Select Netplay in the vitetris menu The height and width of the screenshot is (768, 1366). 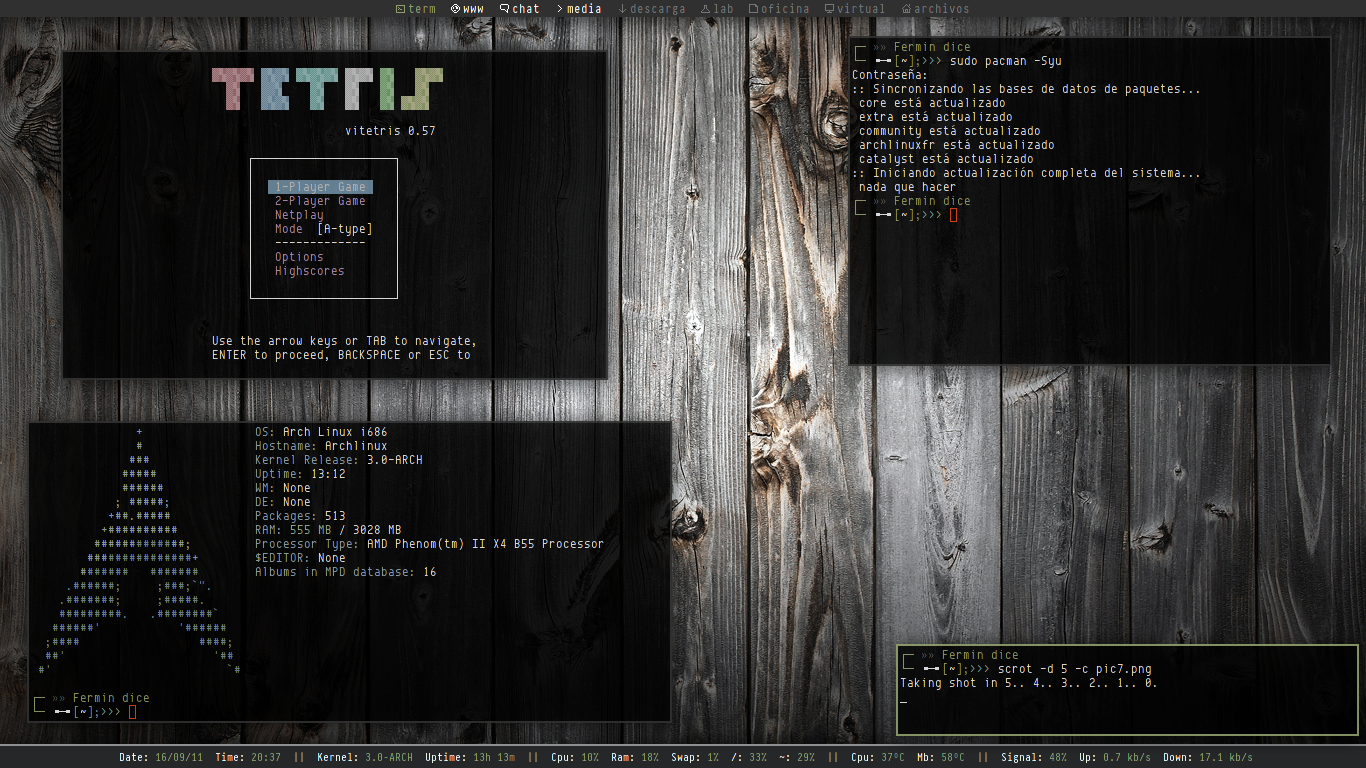[x=299, y=215]
